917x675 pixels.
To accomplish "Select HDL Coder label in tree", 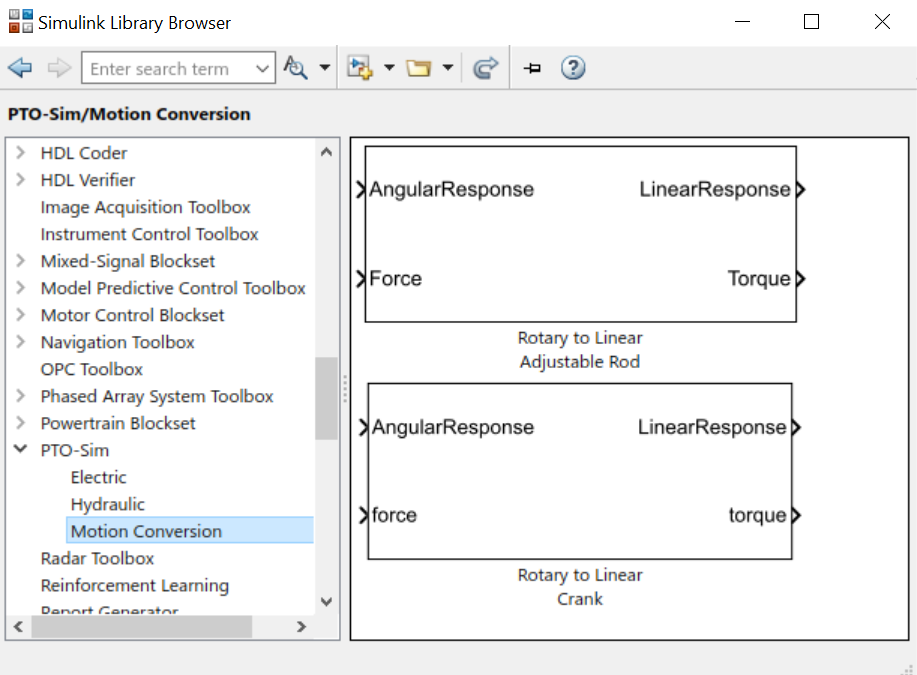I will pyautogui.click(x=84, y=153).
